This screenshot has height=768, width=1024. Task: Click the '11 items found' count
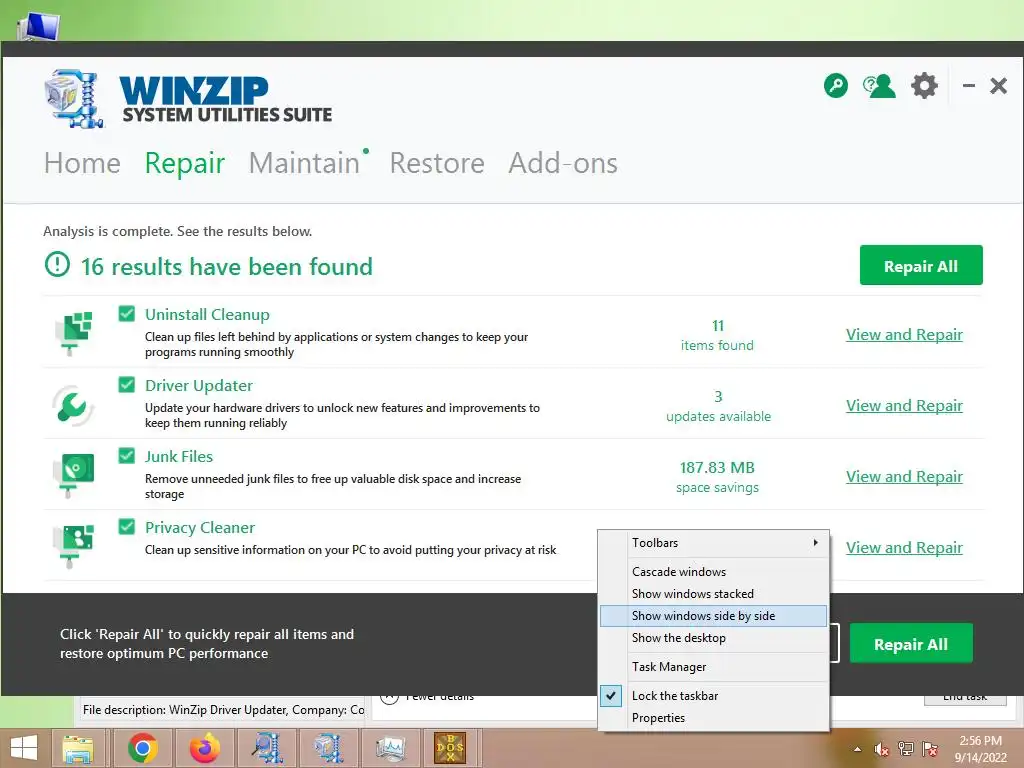coord(717,335)
